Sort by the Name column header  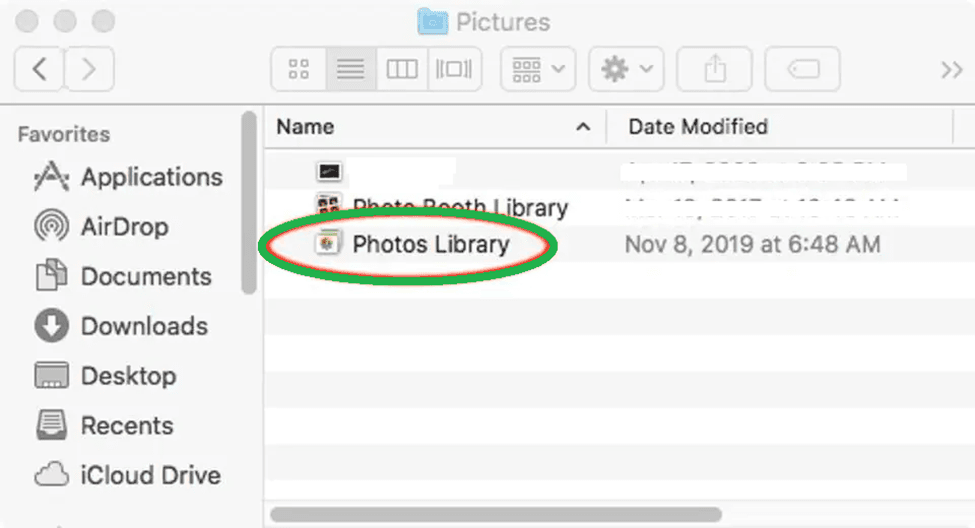306,127
